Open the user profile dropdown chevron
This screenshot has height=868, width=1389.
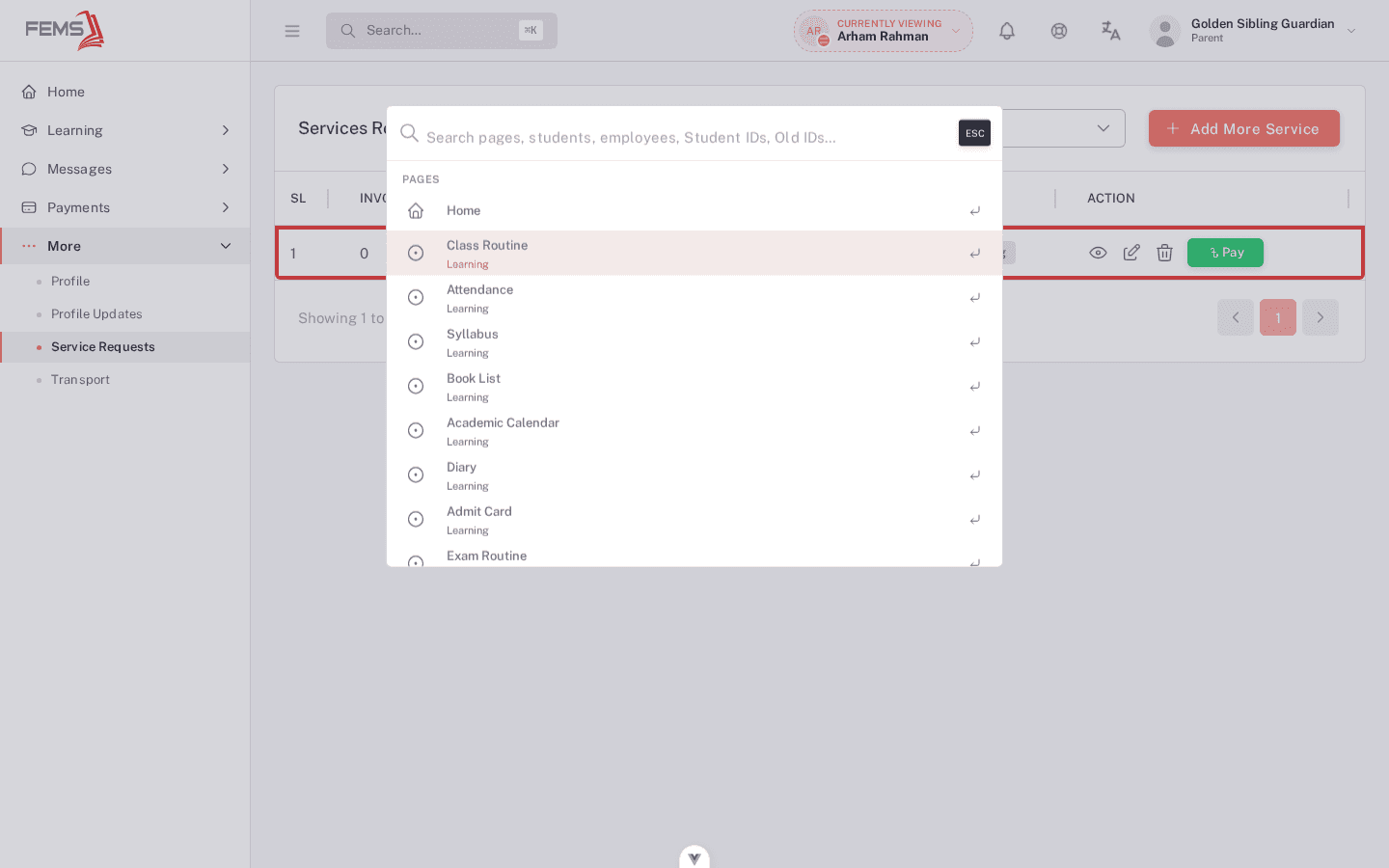tap(1351, 31)
